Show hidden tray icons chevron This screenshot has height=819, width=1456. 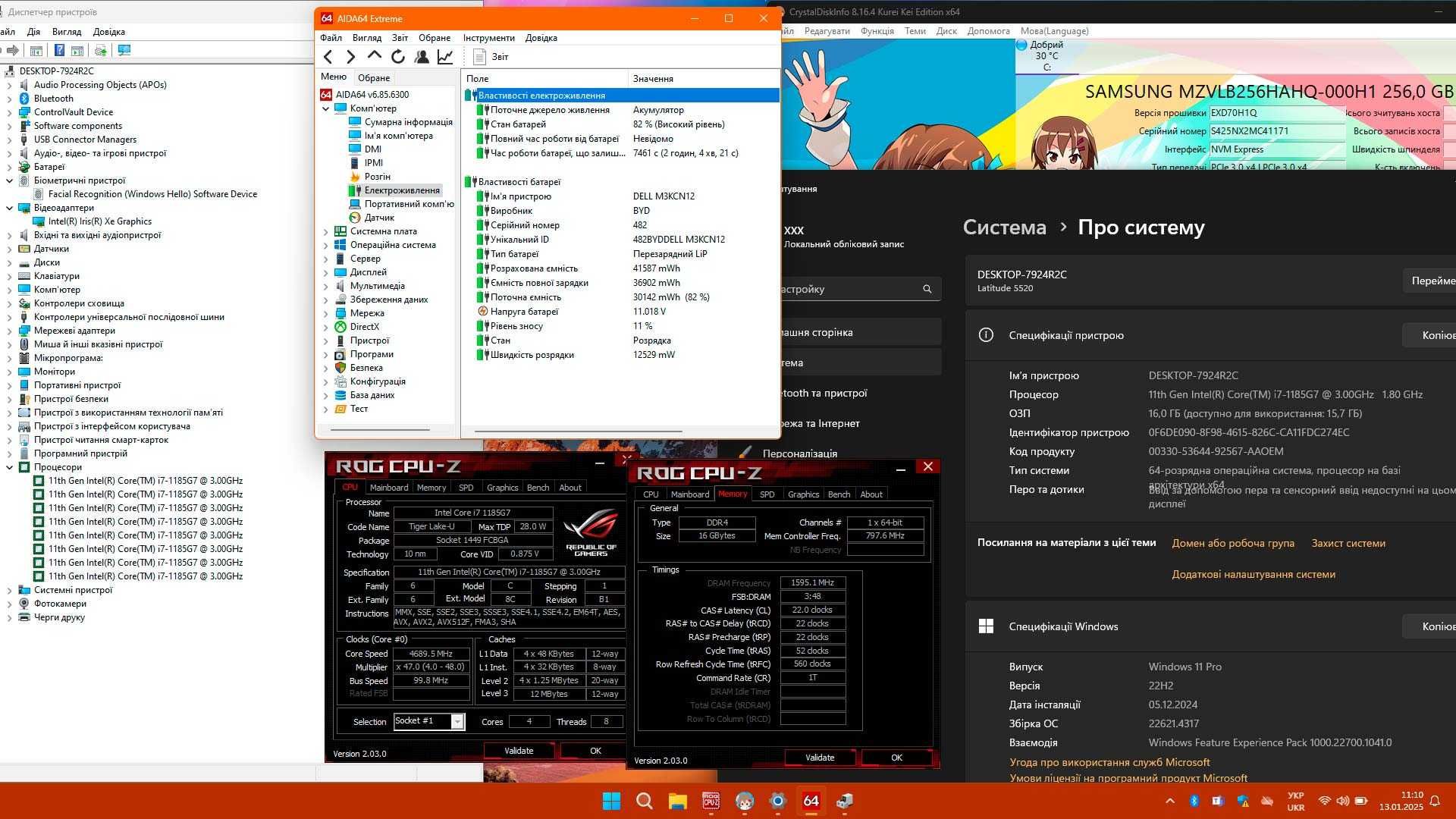click(x=1170, y=801)
